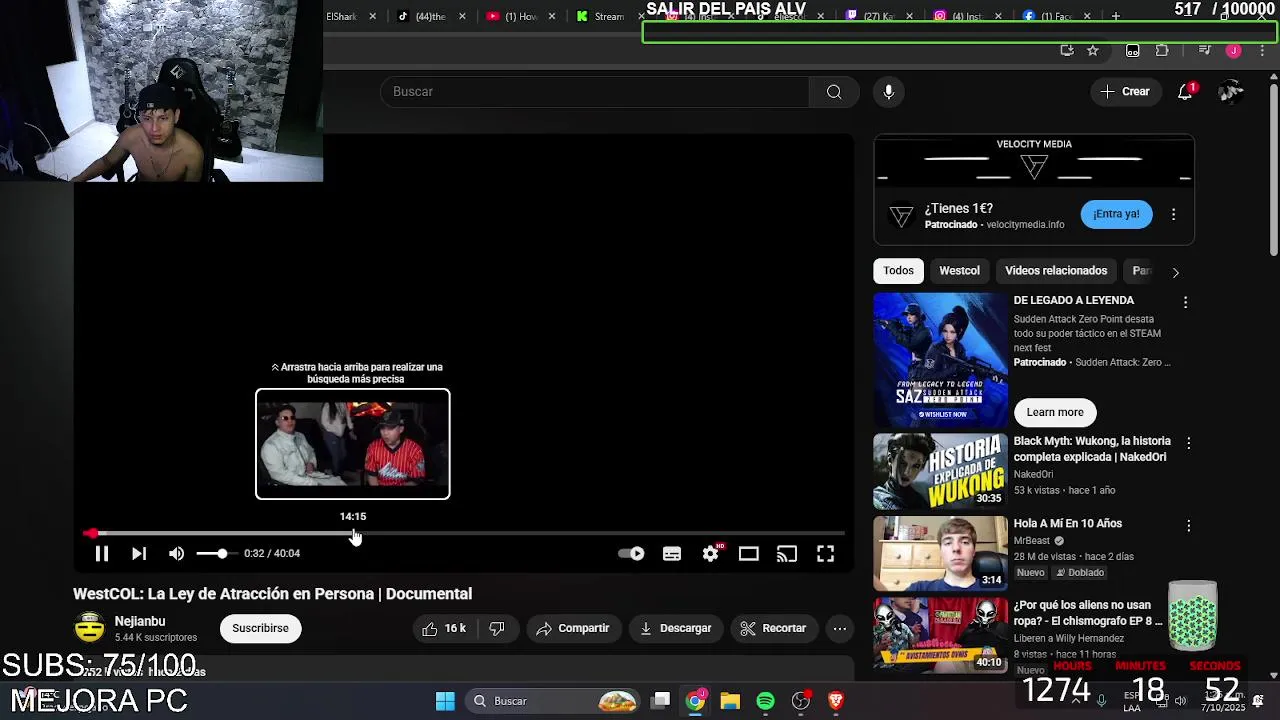Switch to the TikTok (44) tab
Viewport: 1280px width, 720px height.
pos(430,16)
